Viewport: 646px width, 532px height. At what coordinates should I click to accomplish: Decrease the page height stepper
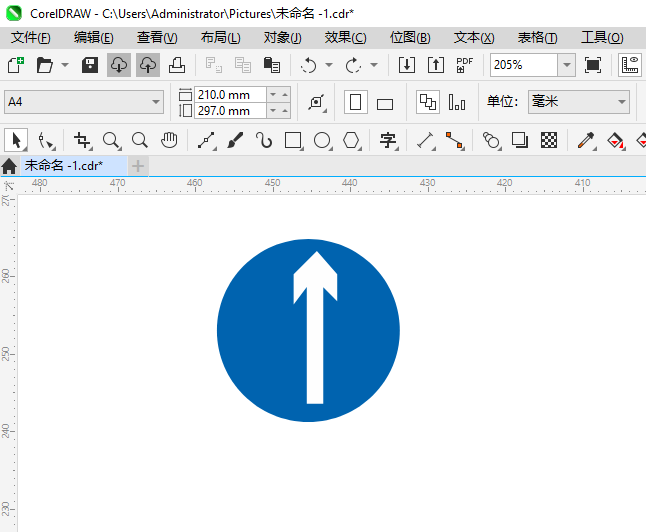(273, 111)
